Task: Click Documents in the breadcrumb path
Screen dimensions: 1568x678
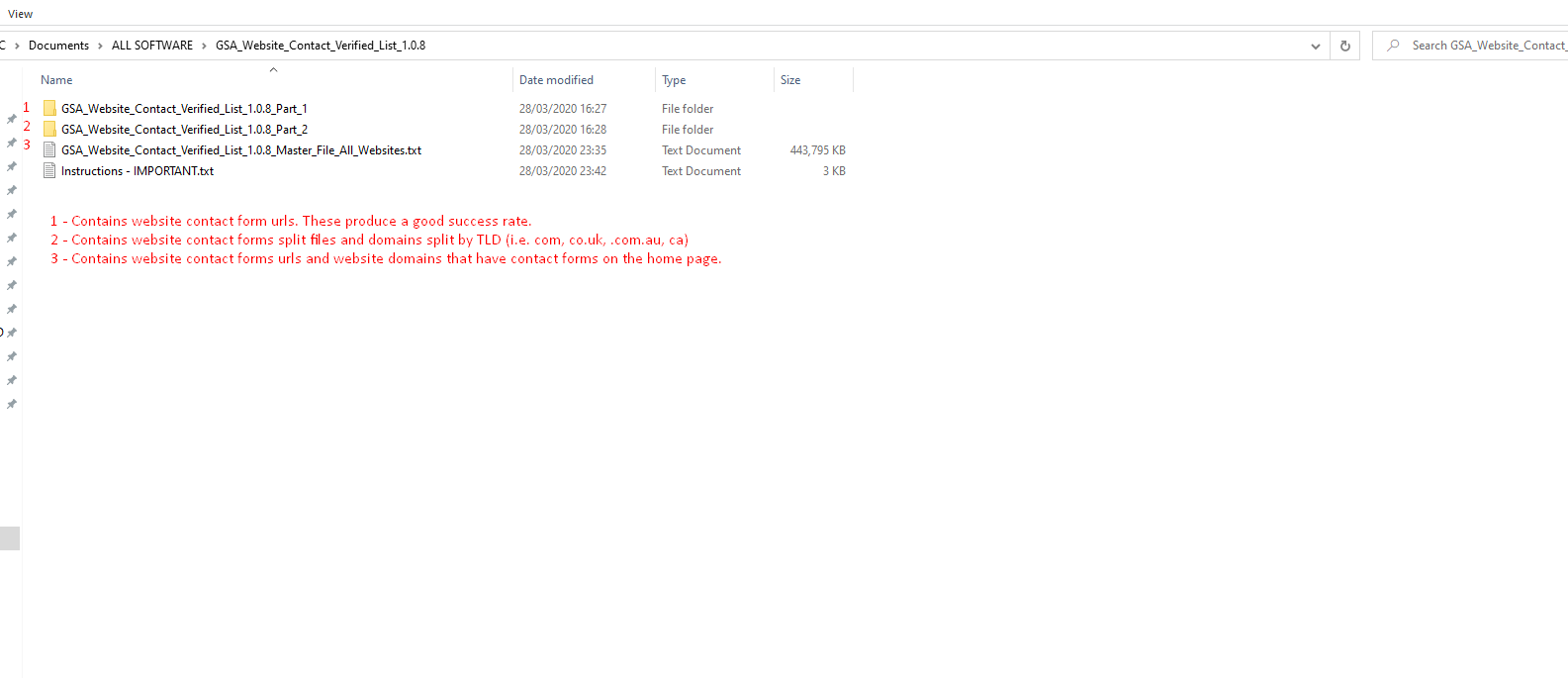Action: (58, 46)
